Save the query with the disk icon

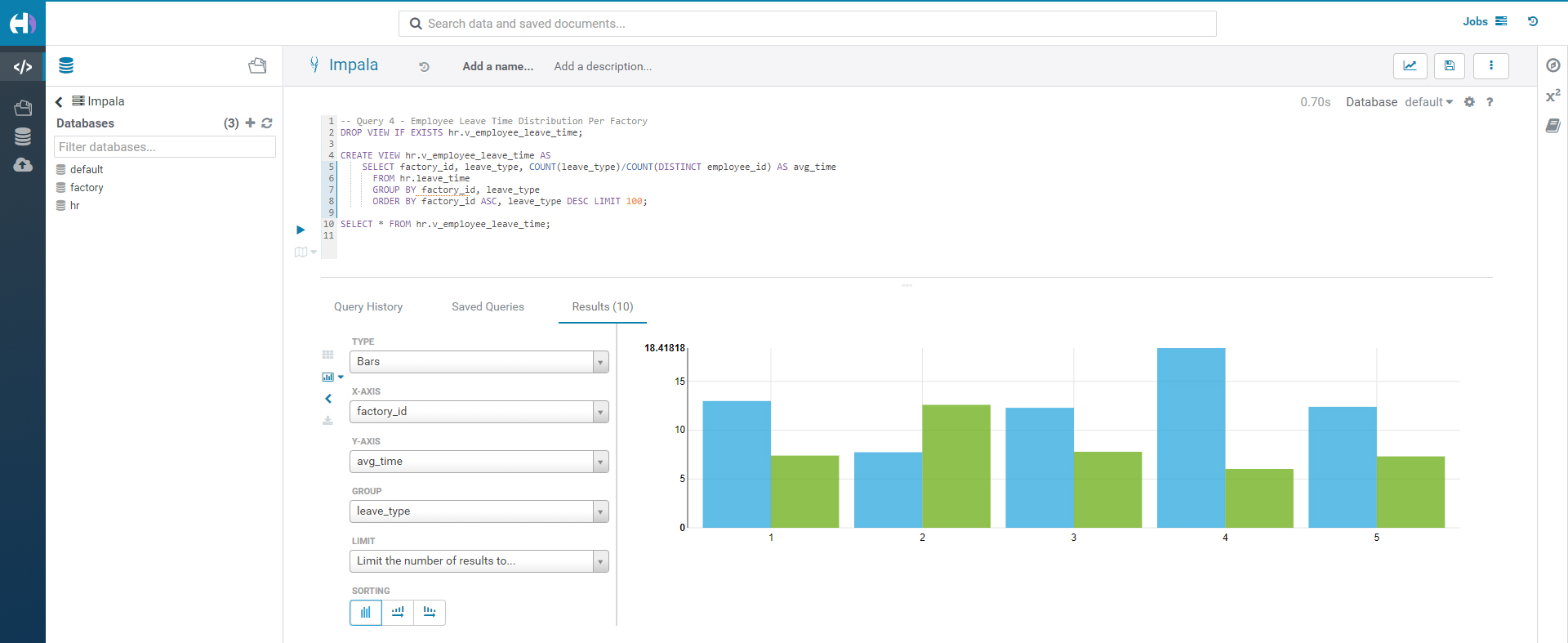(x=1449, y=65)
